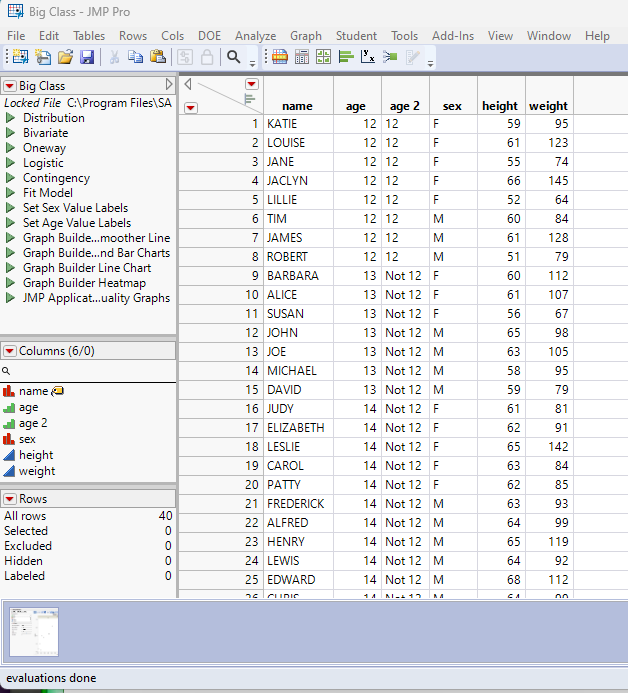Image resolution: width=628 pixels, height=693 pixels.
Task: Open the Analyze menu
Action: [x=255, y=36]
